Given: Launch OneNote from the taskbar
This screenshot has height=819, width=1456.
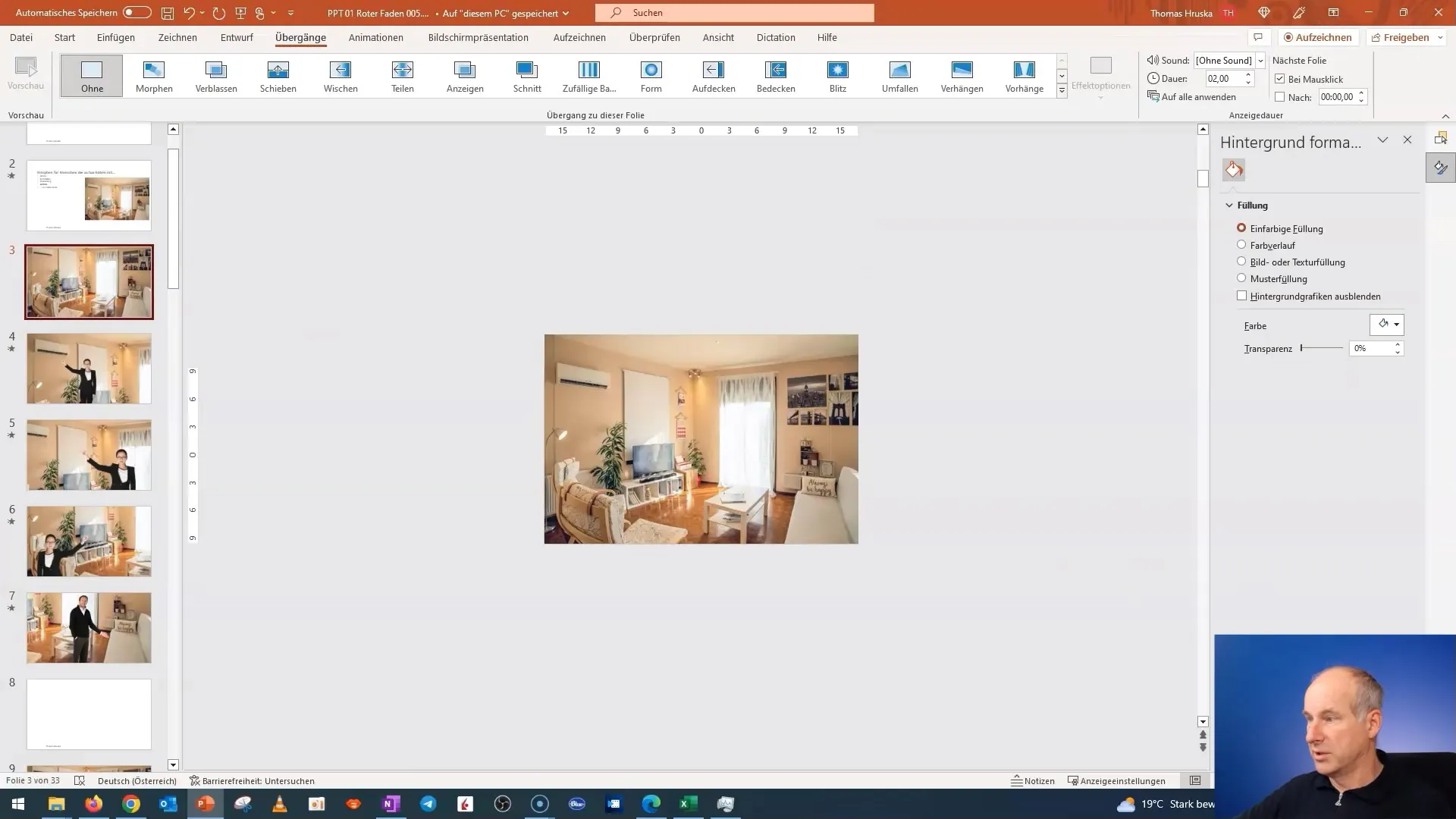Looking at the screenshot, I should pyautogui.click(x=391, y=804).
